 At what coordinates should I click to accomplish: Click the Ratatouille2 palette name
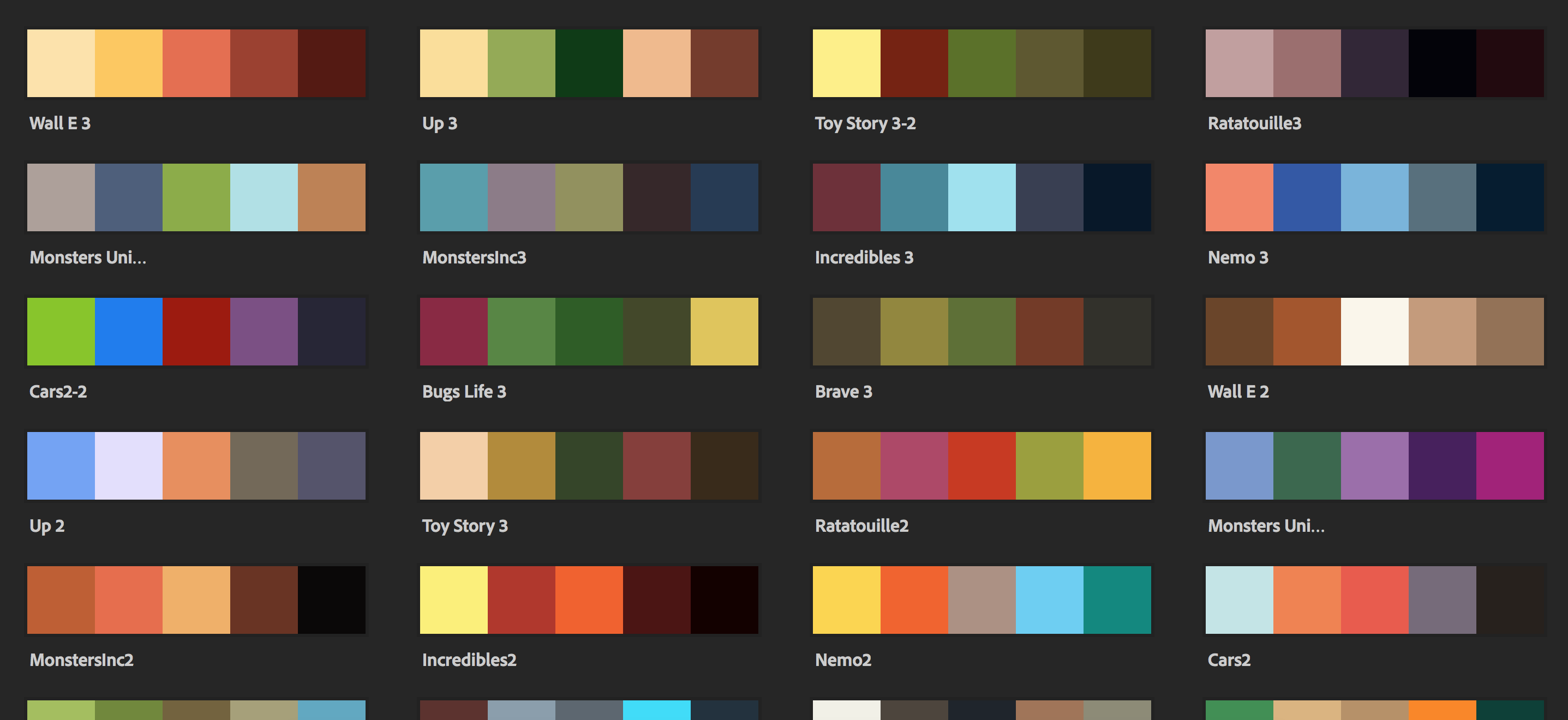861,526
